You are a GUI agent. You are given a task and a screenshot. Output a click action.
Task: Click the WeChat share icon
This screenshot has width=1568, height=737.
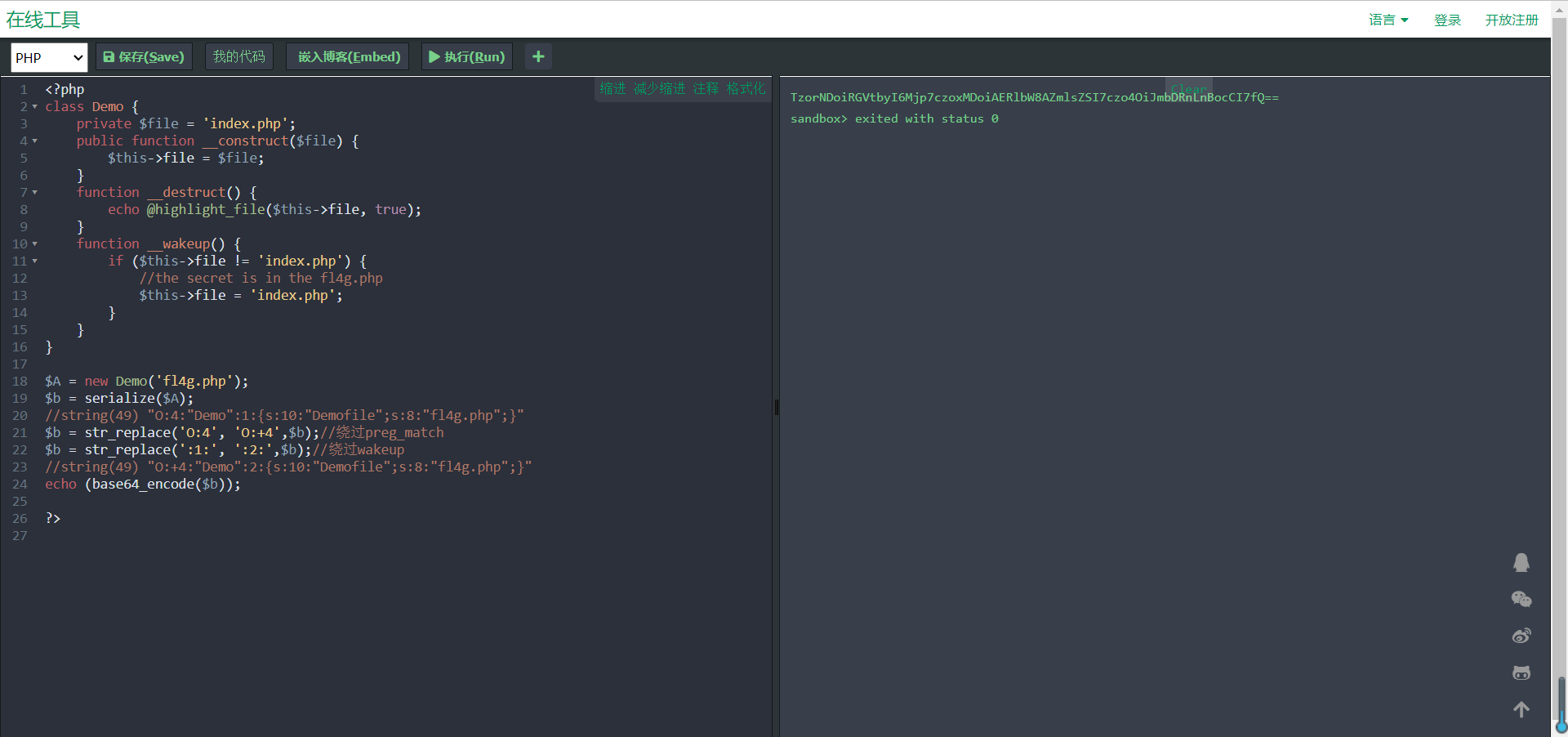(x=1521, y=599)
